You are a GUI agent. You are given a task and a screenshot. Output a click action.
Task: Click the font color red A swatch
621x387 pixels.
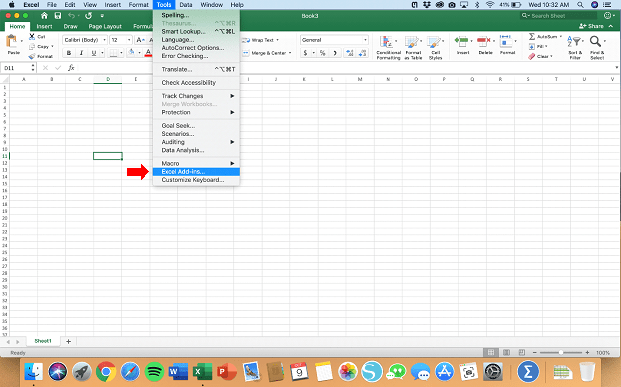tap(148, 53)
